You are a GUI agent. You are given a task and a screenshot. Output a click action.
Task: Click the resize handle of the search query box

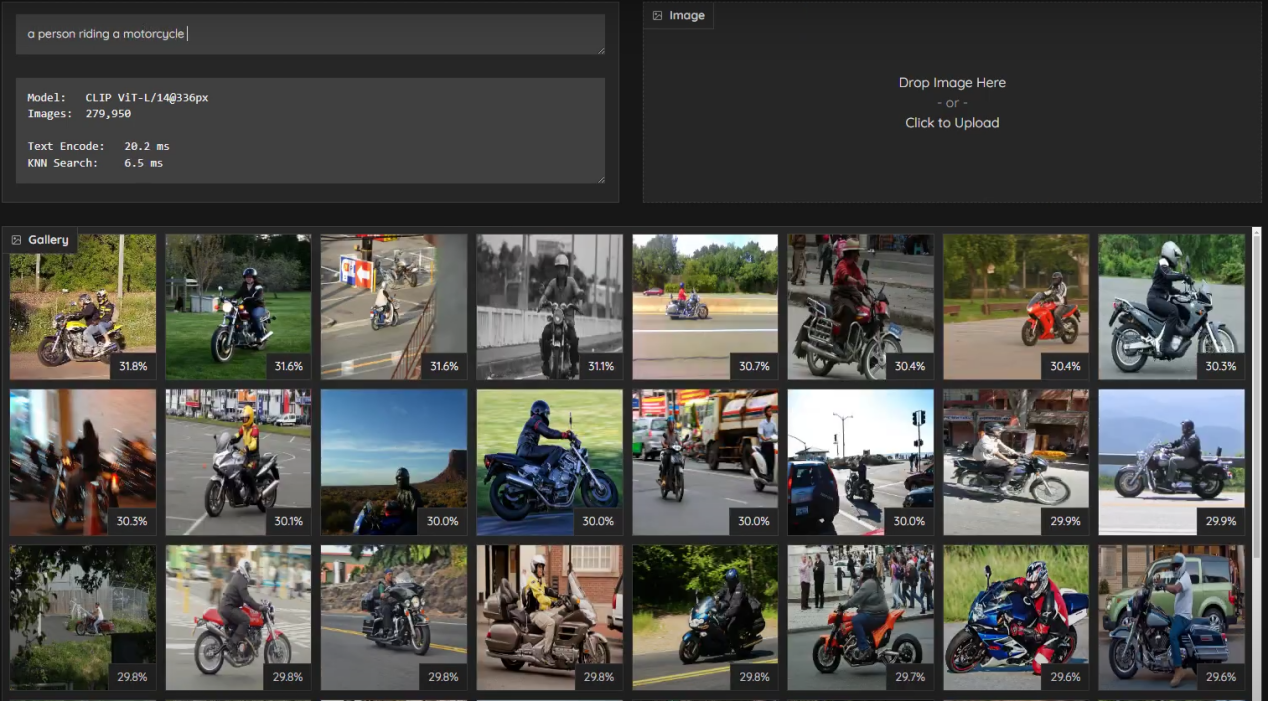pyautogui.click(x=600, y=49)
